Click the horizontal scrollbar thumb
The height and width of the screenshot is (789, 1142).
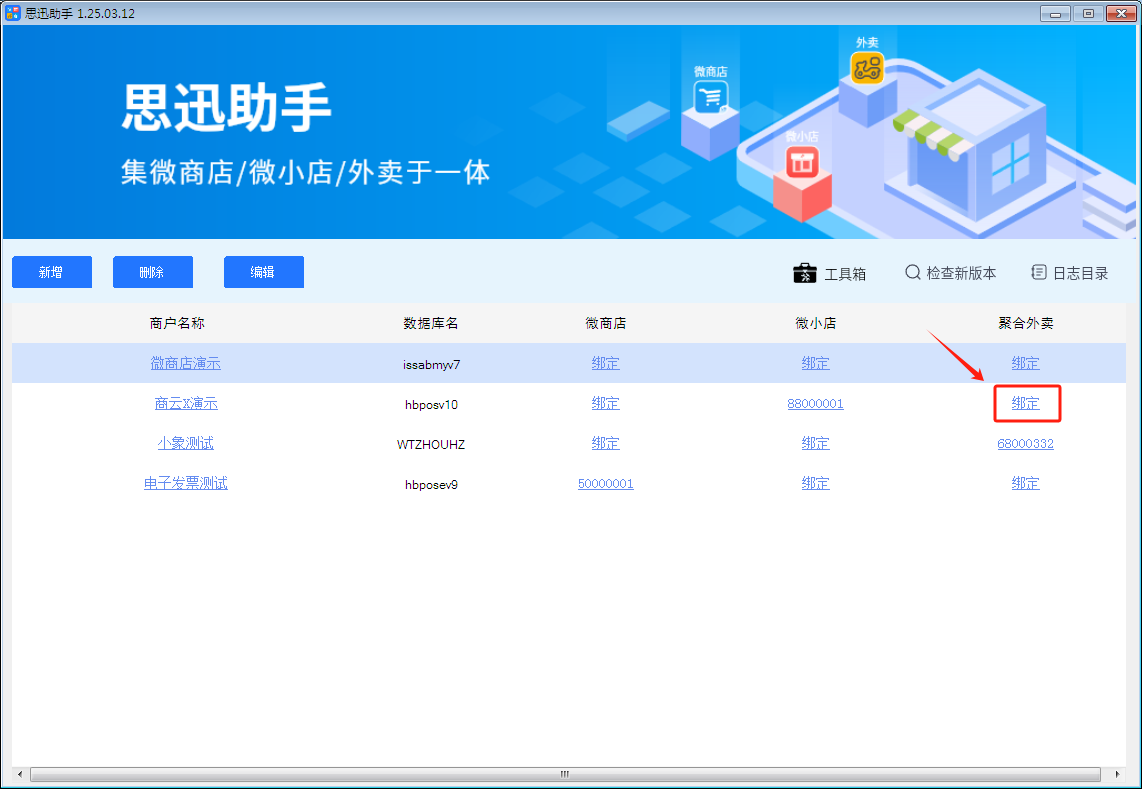click(565, 774)
